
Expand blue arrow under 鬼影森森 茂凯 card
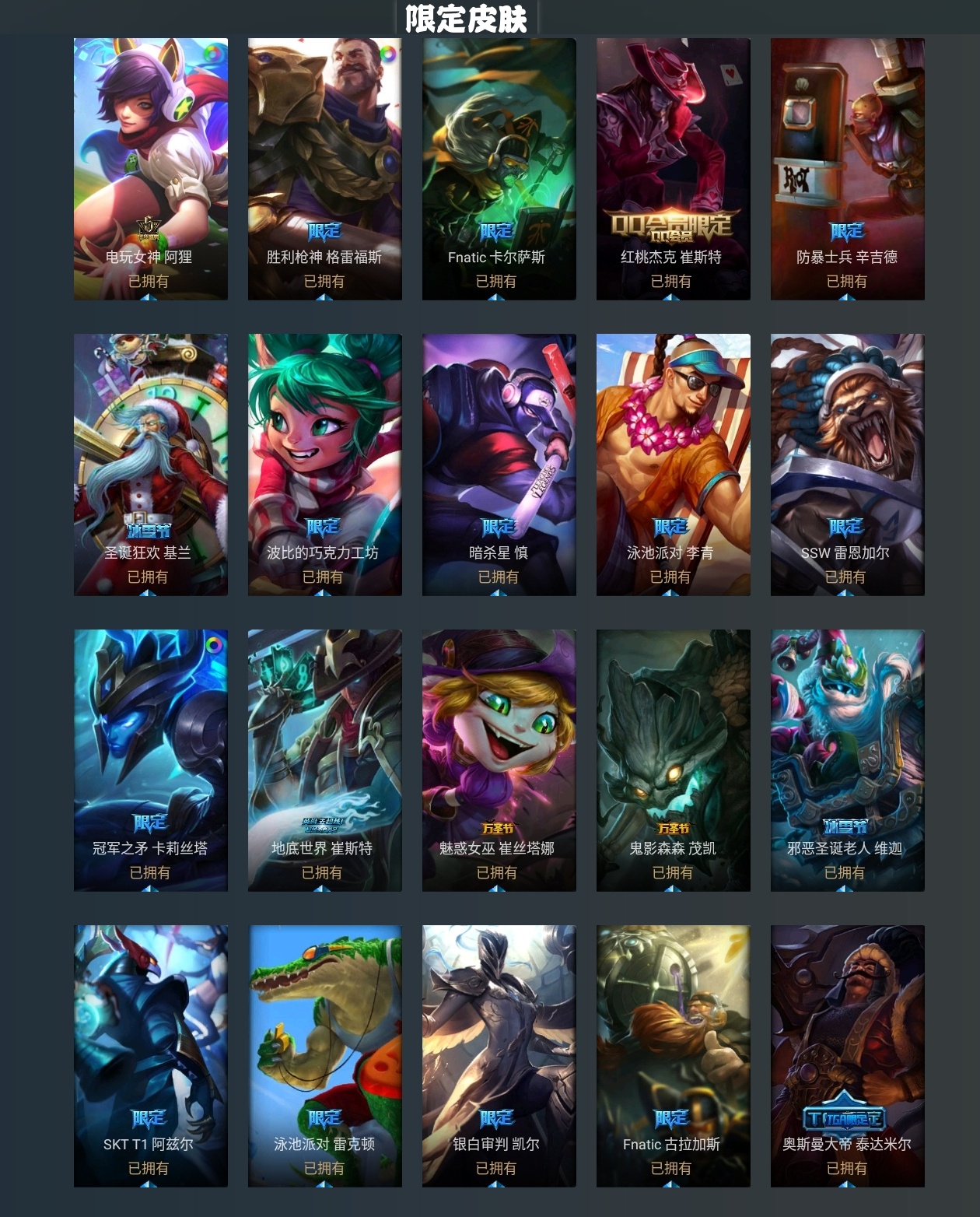coord(671,888)
